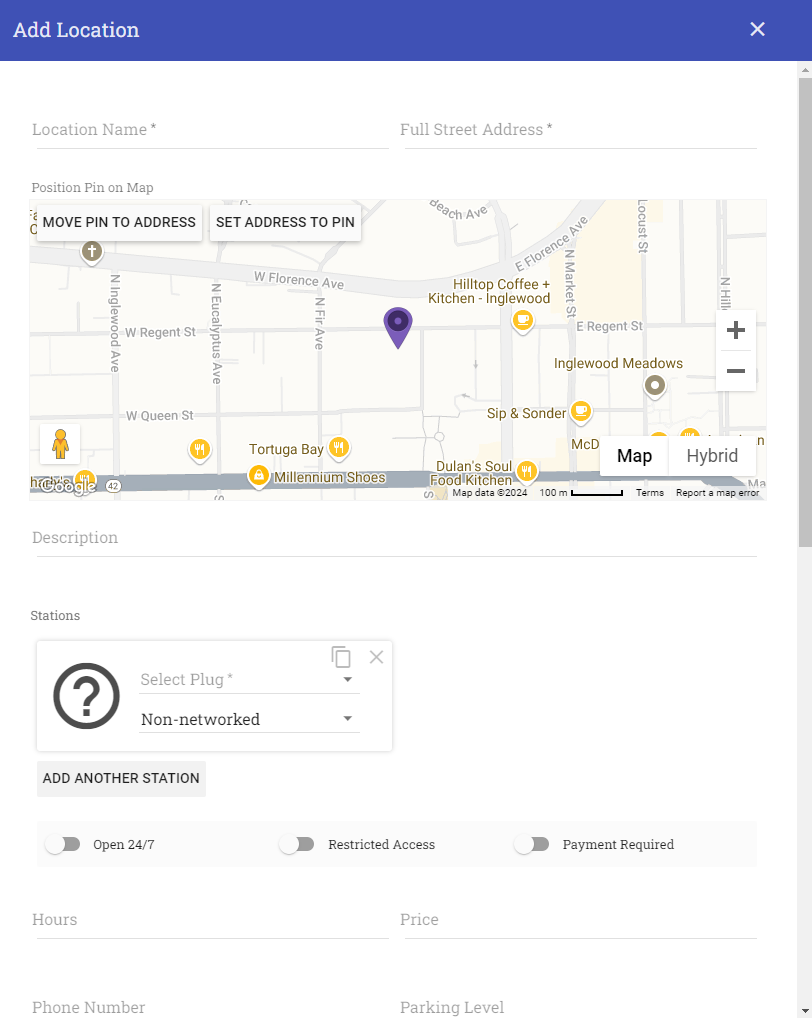The width and height of the screenshot is (812, 1018).
Task: Toggle the Open 24/7 switch
Action: [63, 844]
